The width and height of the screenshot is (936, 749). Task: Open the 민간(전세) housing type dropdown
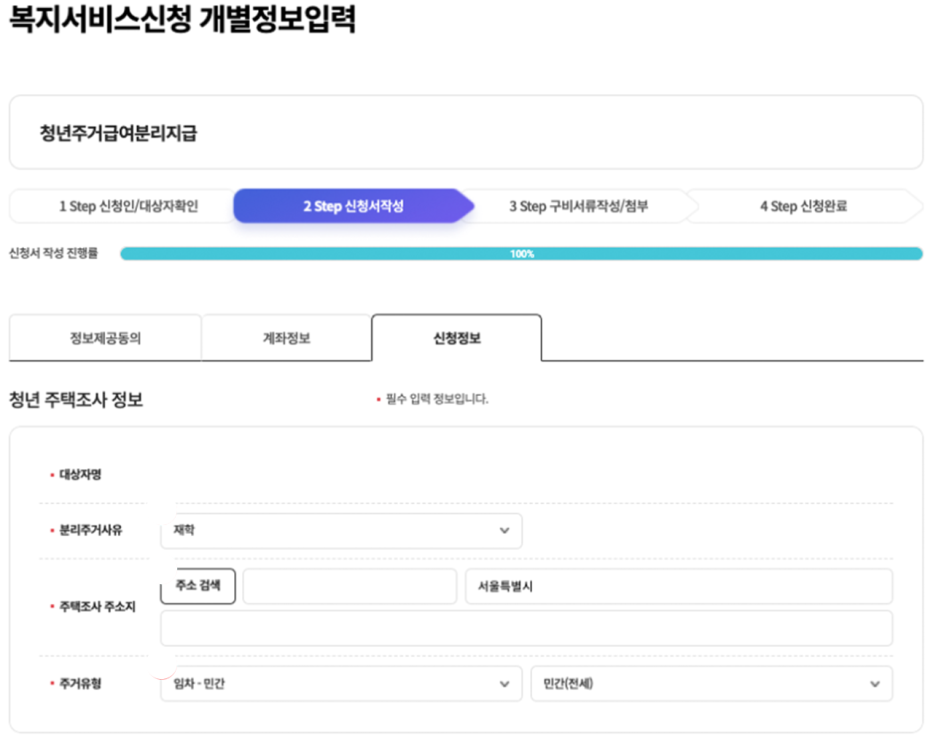click(711, 684)
